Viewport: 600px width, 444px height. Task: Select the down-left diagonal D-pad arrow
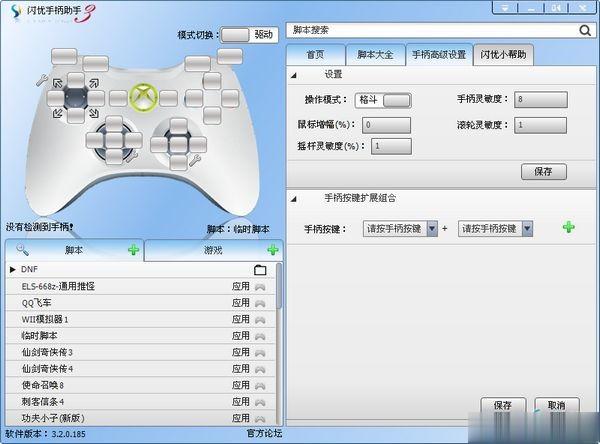click(58, 113)
